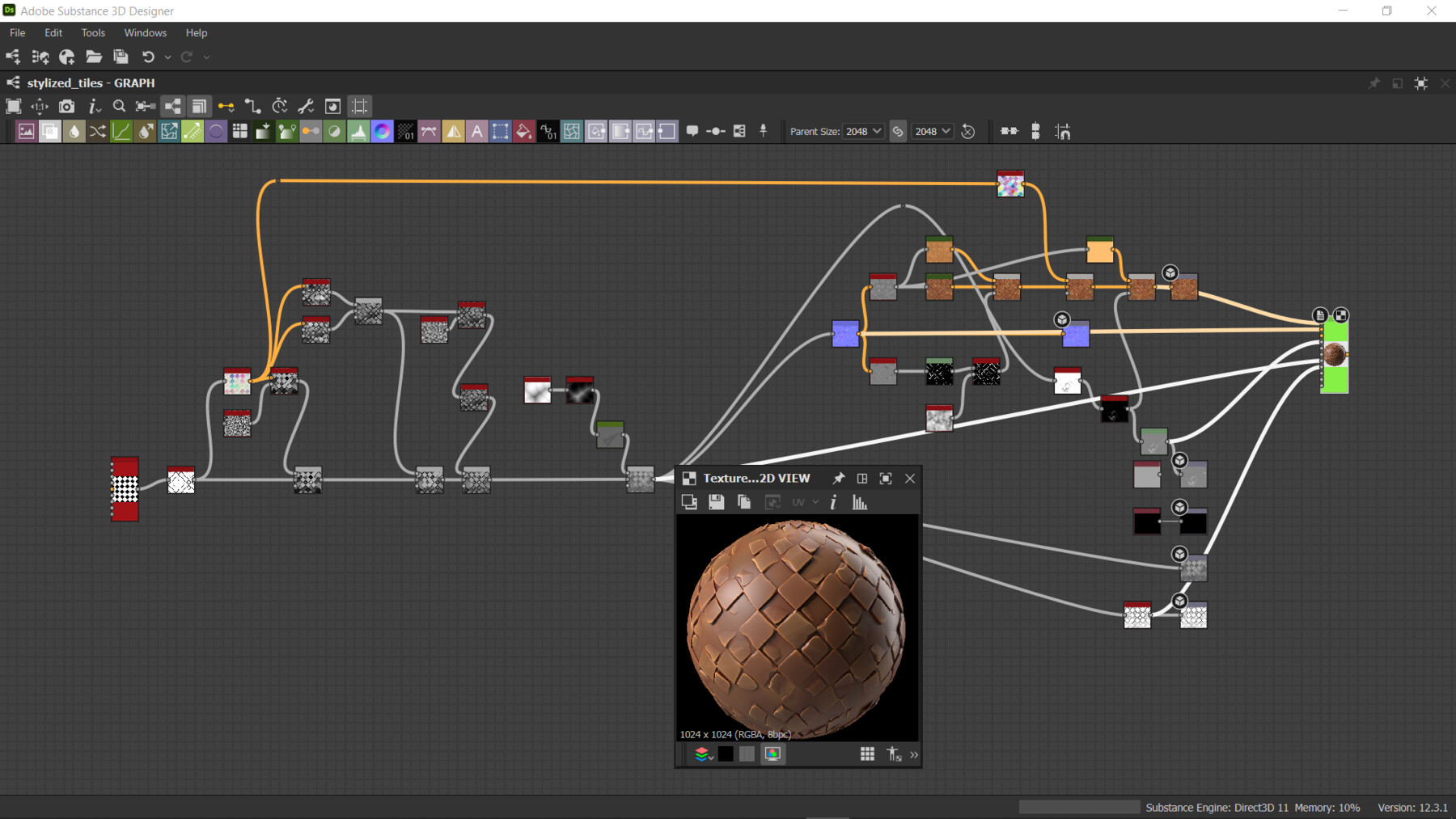Open the Parent Size width dropdown
Viewport: 1456px width, 819px height.
(863, 131)
